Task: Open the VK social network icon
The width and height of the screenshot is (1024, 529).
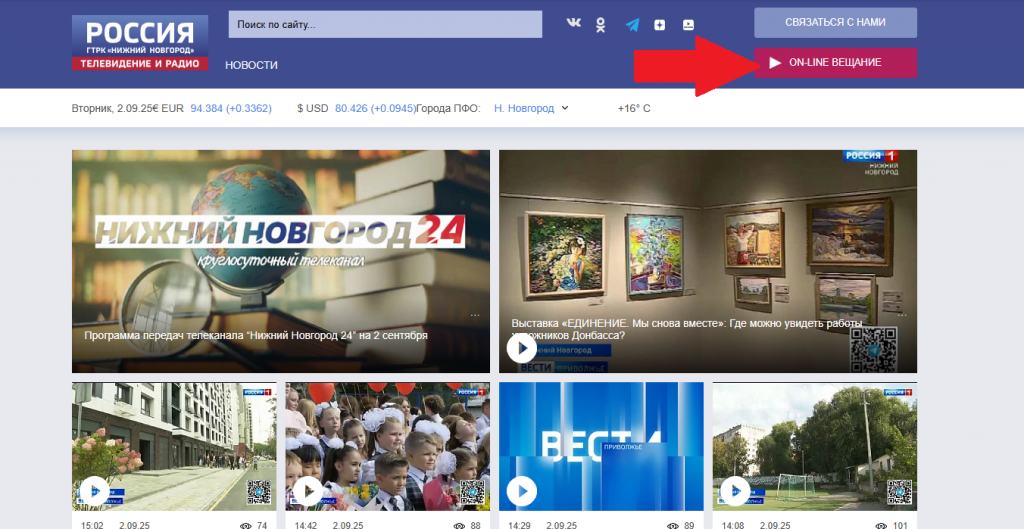Action: (x=573, y=24)
